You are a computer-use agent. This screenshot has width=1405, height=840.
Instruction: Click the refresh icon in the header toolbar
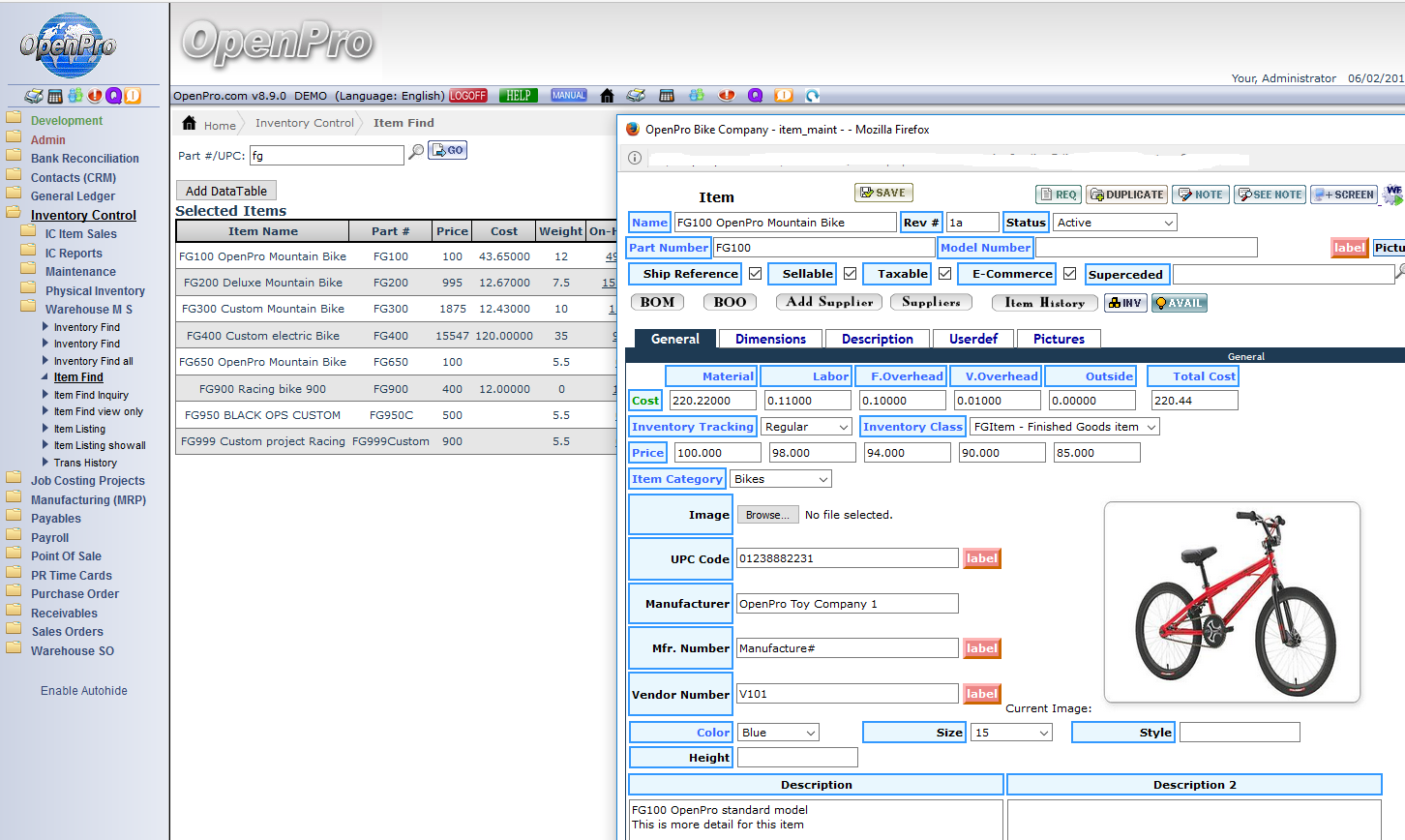point(813,96)
